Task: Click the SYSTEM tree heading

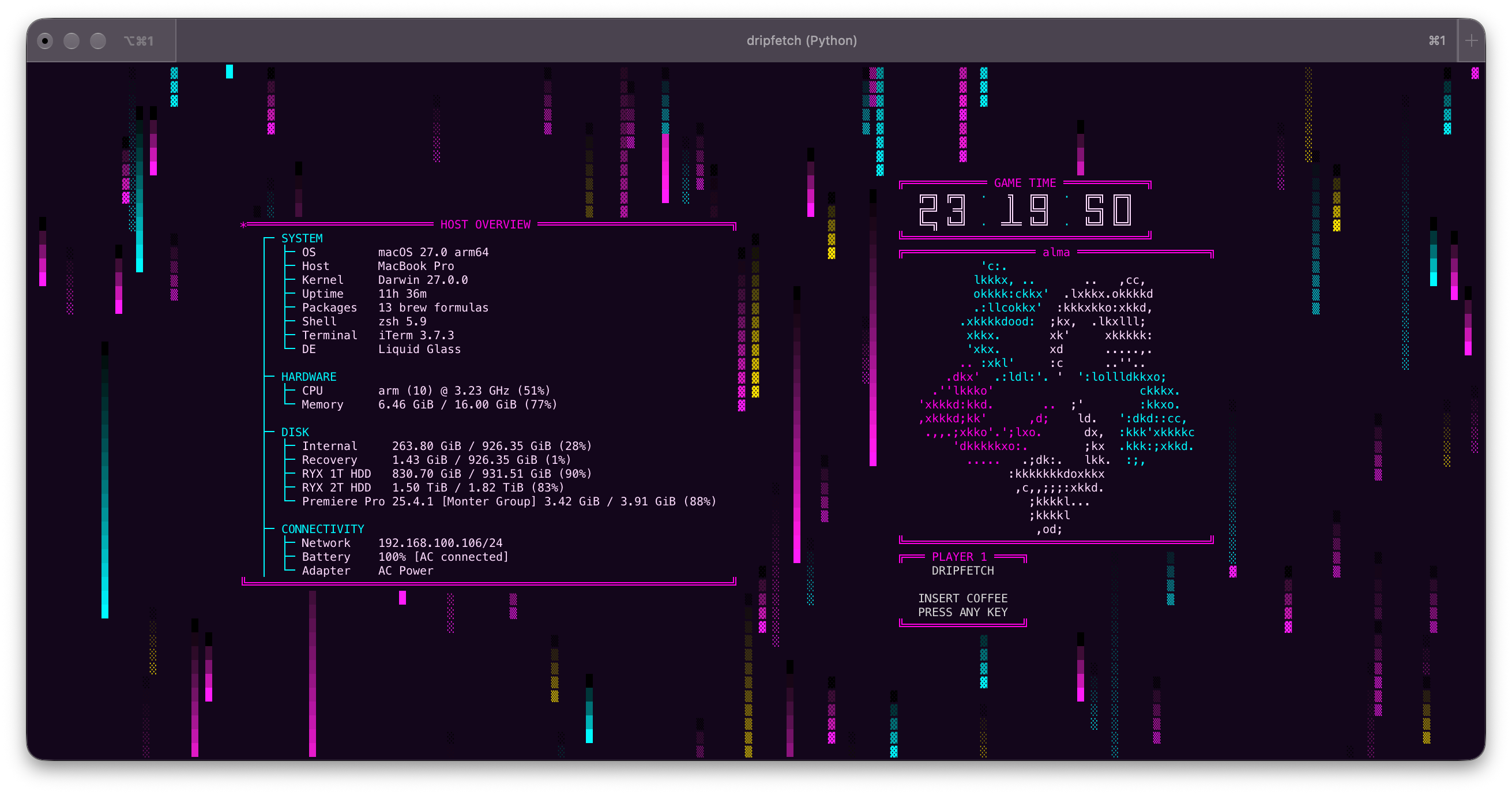Action: (x=302, y=238)
